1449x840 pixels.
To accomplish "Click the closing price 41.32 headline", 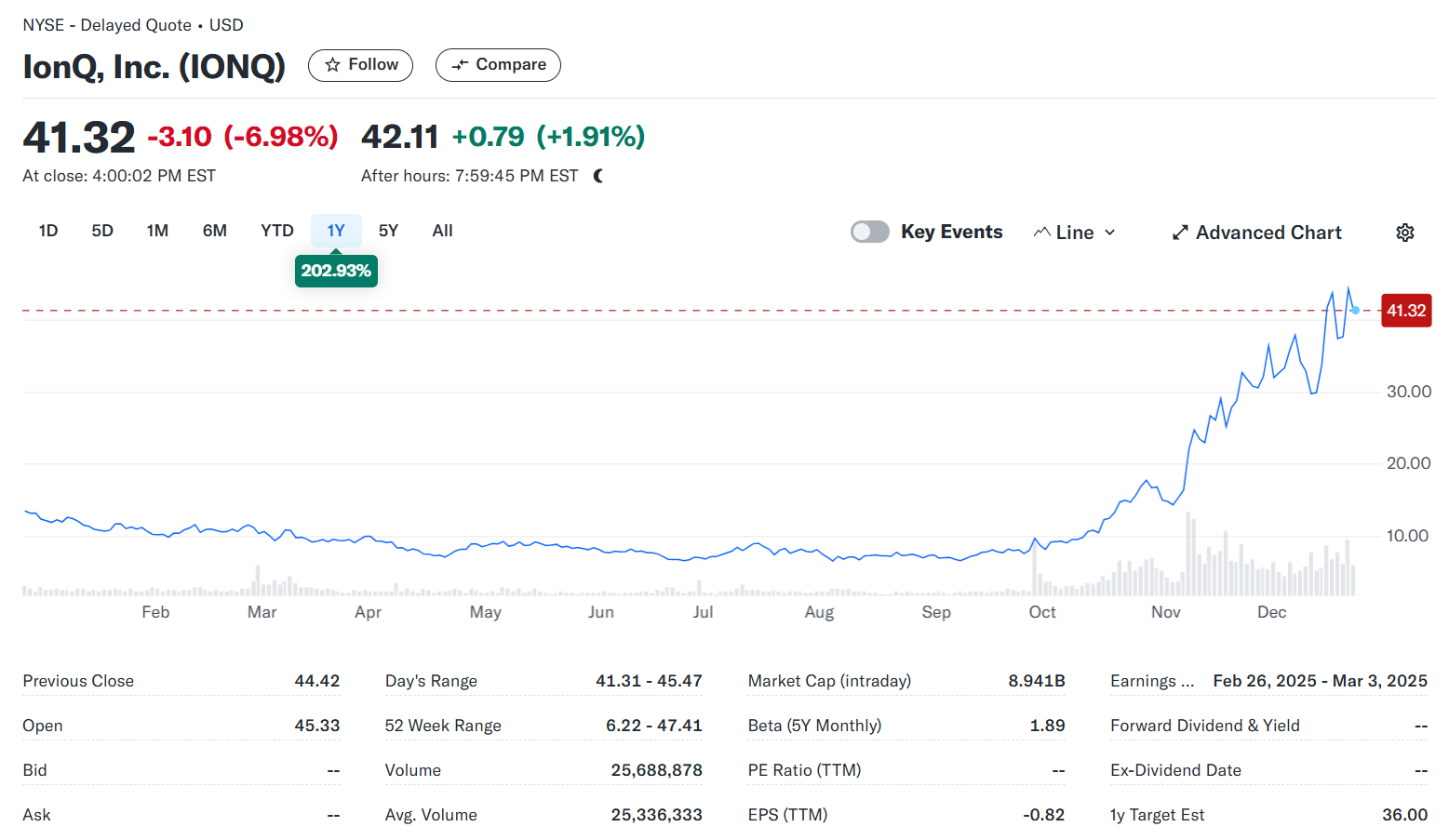I will [79, 138].
